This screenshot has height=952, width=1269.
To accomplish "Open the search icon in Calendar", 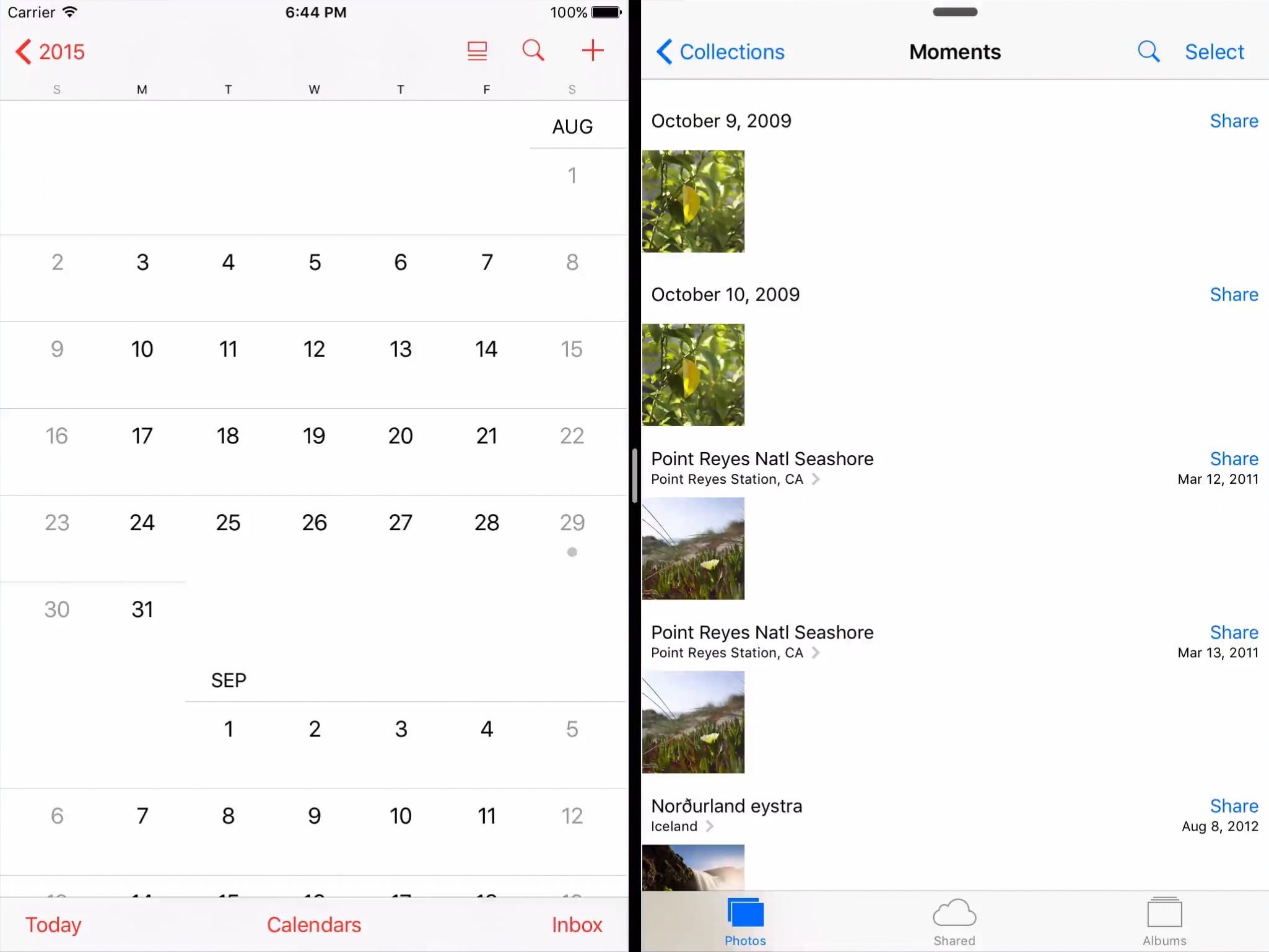I will pyautogui.click(x=534, y=51).
